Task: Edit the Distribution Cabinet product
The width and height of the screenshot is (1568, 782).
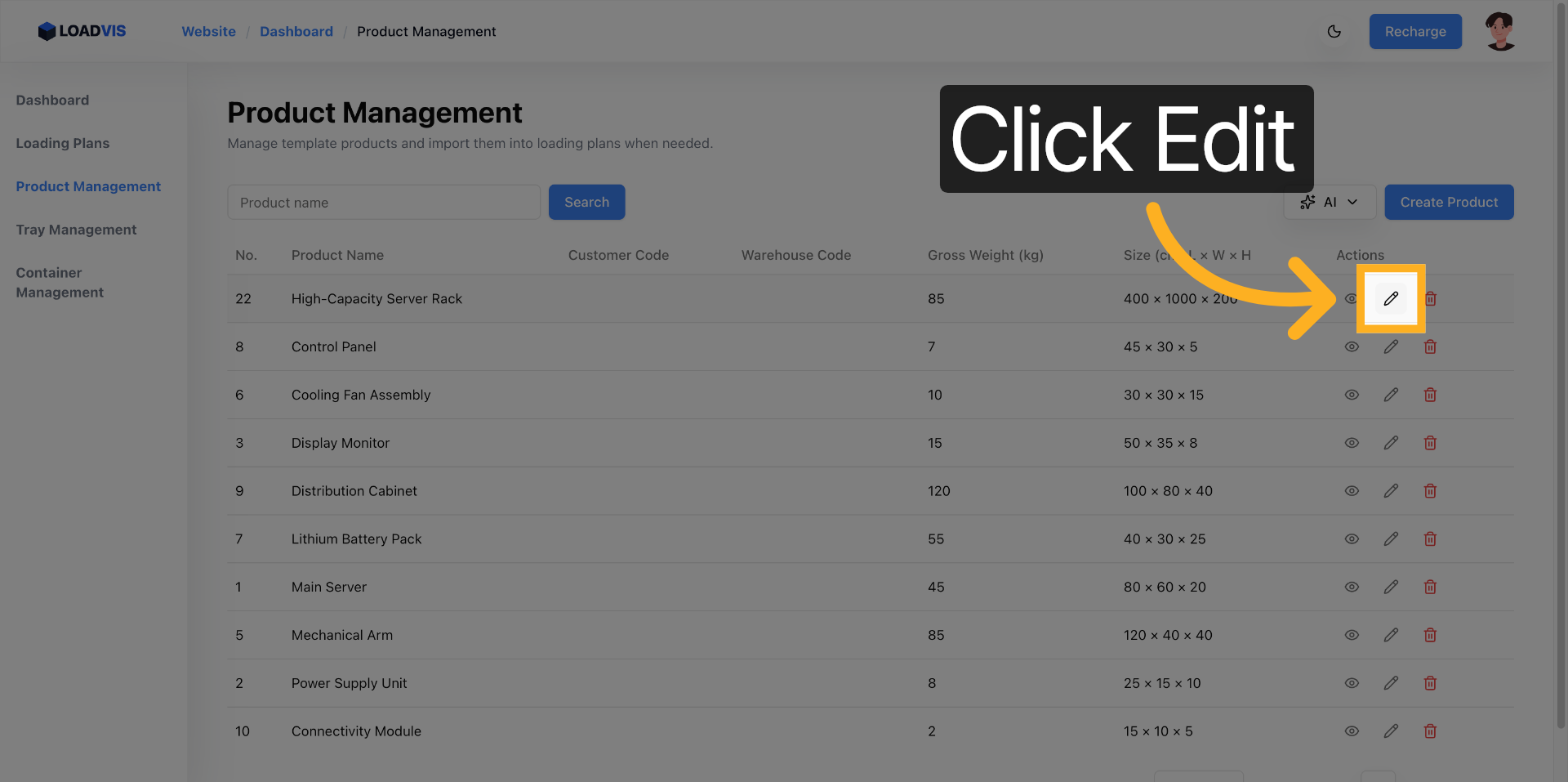Action: (x=1391, y=491)
